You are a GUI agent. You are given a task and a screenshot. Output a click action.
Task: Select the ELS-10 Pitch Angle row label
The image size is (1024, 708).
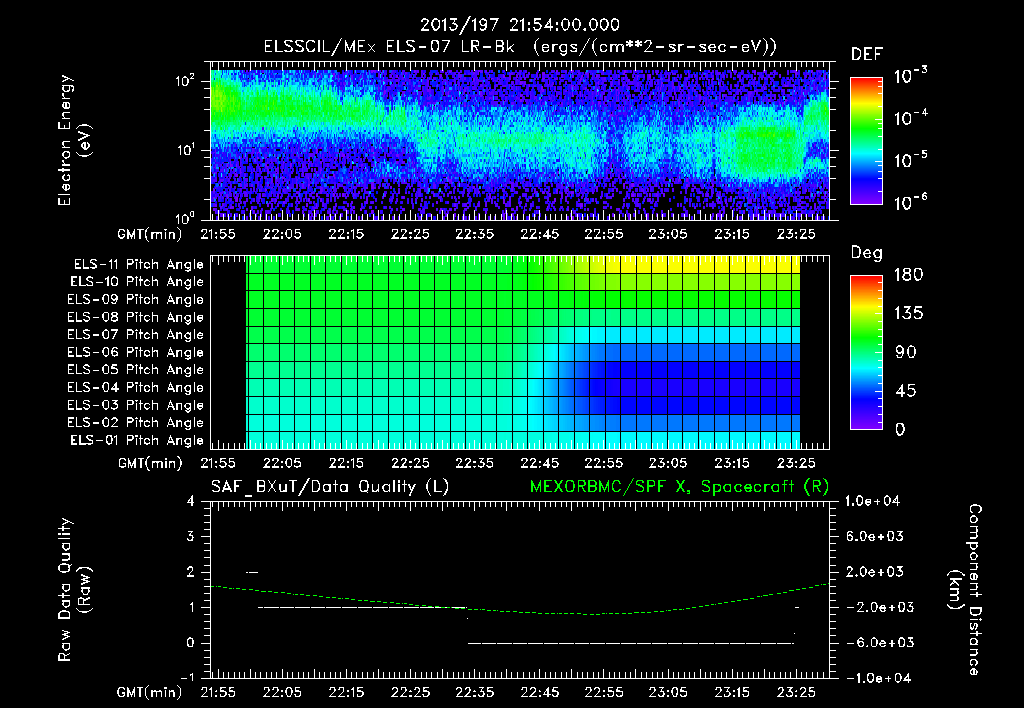point(137,282)
